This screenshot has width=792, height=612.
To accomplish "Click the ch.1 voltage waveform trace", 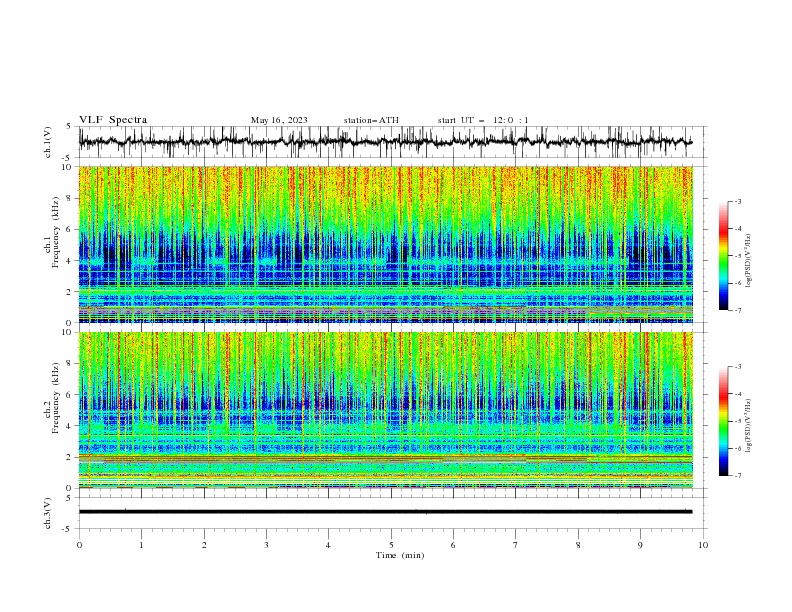I will 386,142.
